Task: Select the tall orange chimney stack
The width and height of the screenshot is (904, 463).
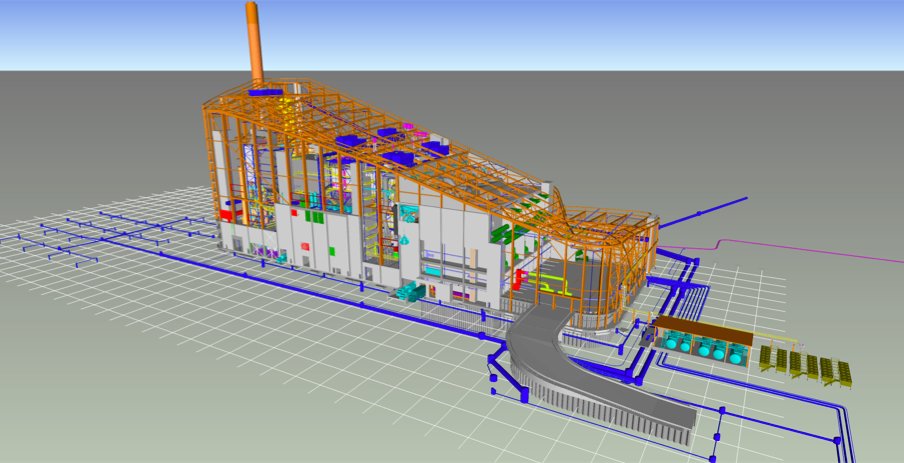Action: click(x=254, y=43)
